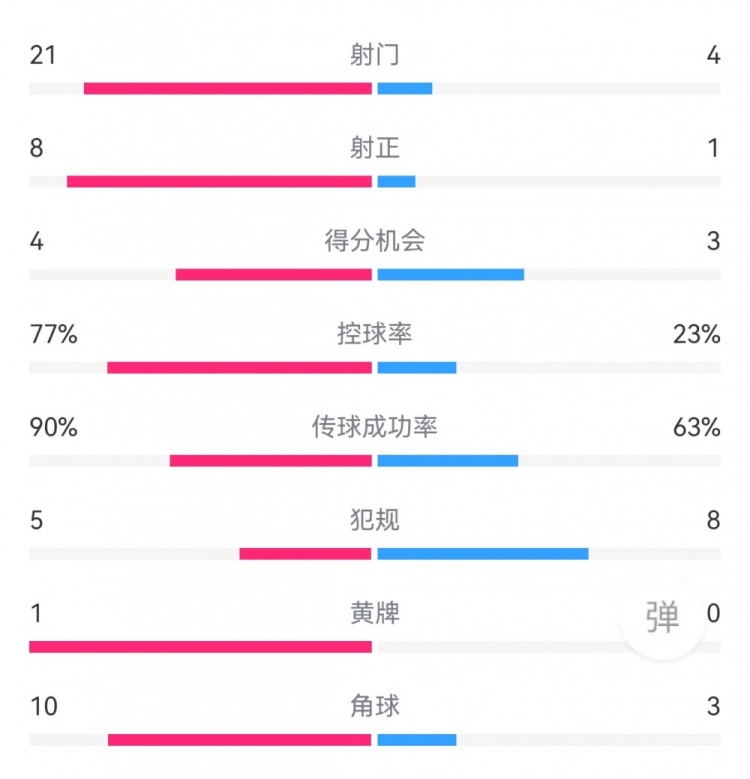750x779 pixels.
Task: Click the blue 传球成功率 bar
Action: pyautogui.click(x=448, y=460)
